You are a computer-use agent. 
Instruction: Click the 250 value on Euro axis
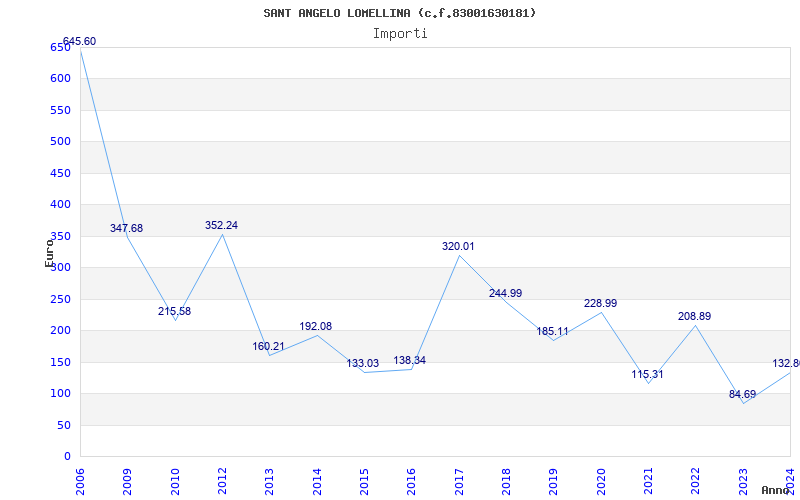[60, 299]
